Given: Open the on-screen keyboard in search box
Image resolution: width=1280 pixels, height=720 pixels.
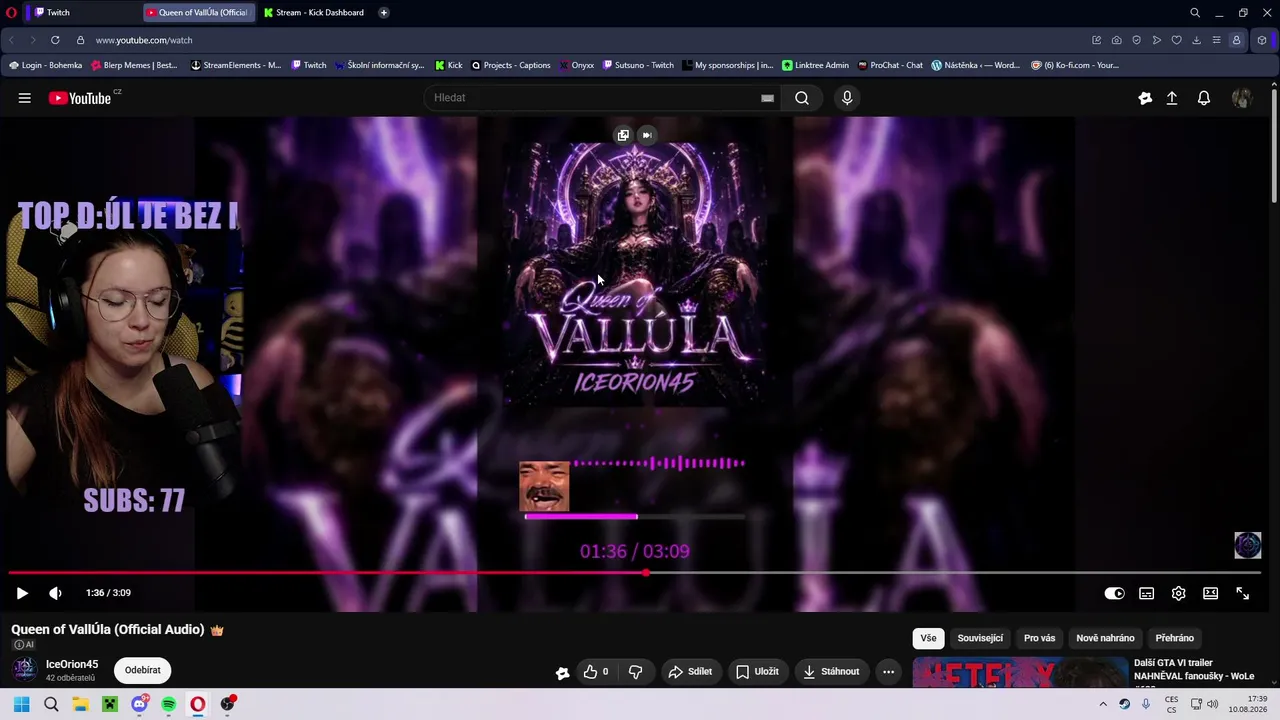Looking at the screenshot, I should click(x=767, y=98).
